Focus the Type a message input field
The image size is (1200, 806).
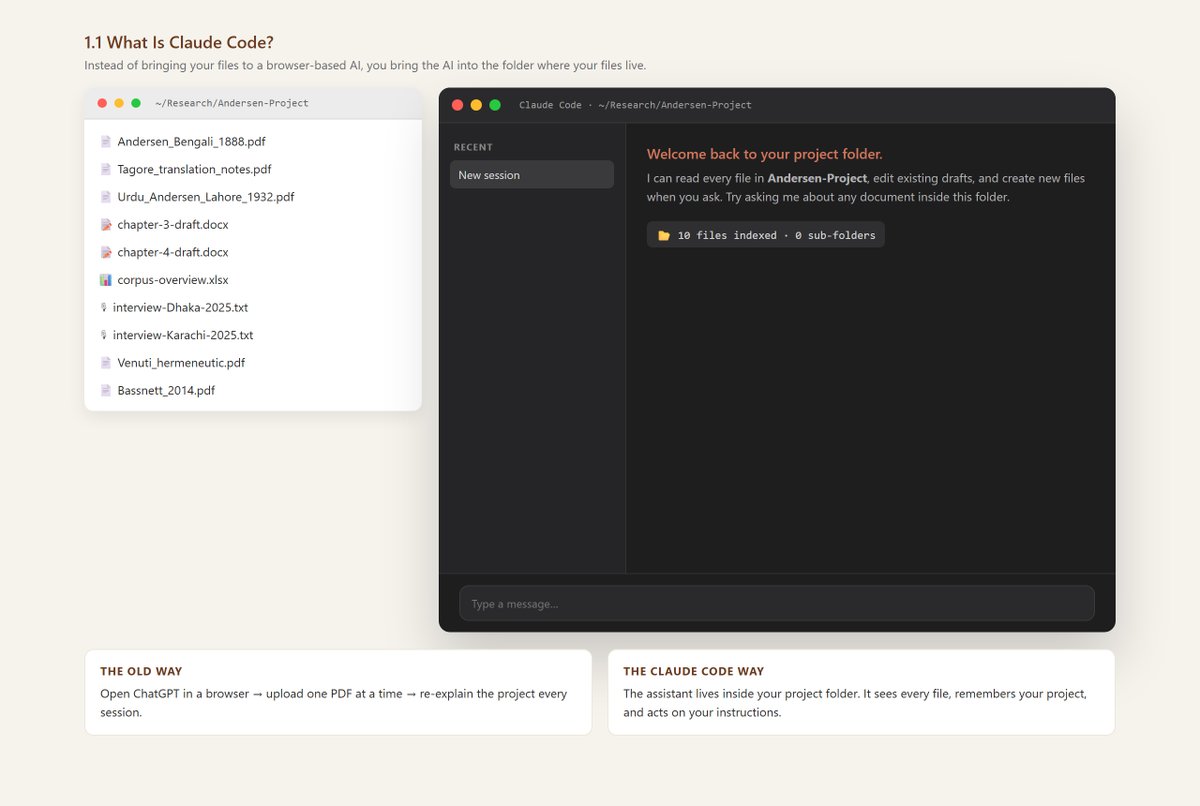pos(777,603)
